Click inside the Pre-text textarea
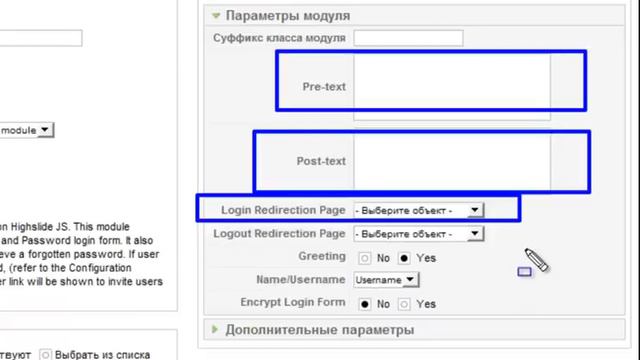 point(452,87)
